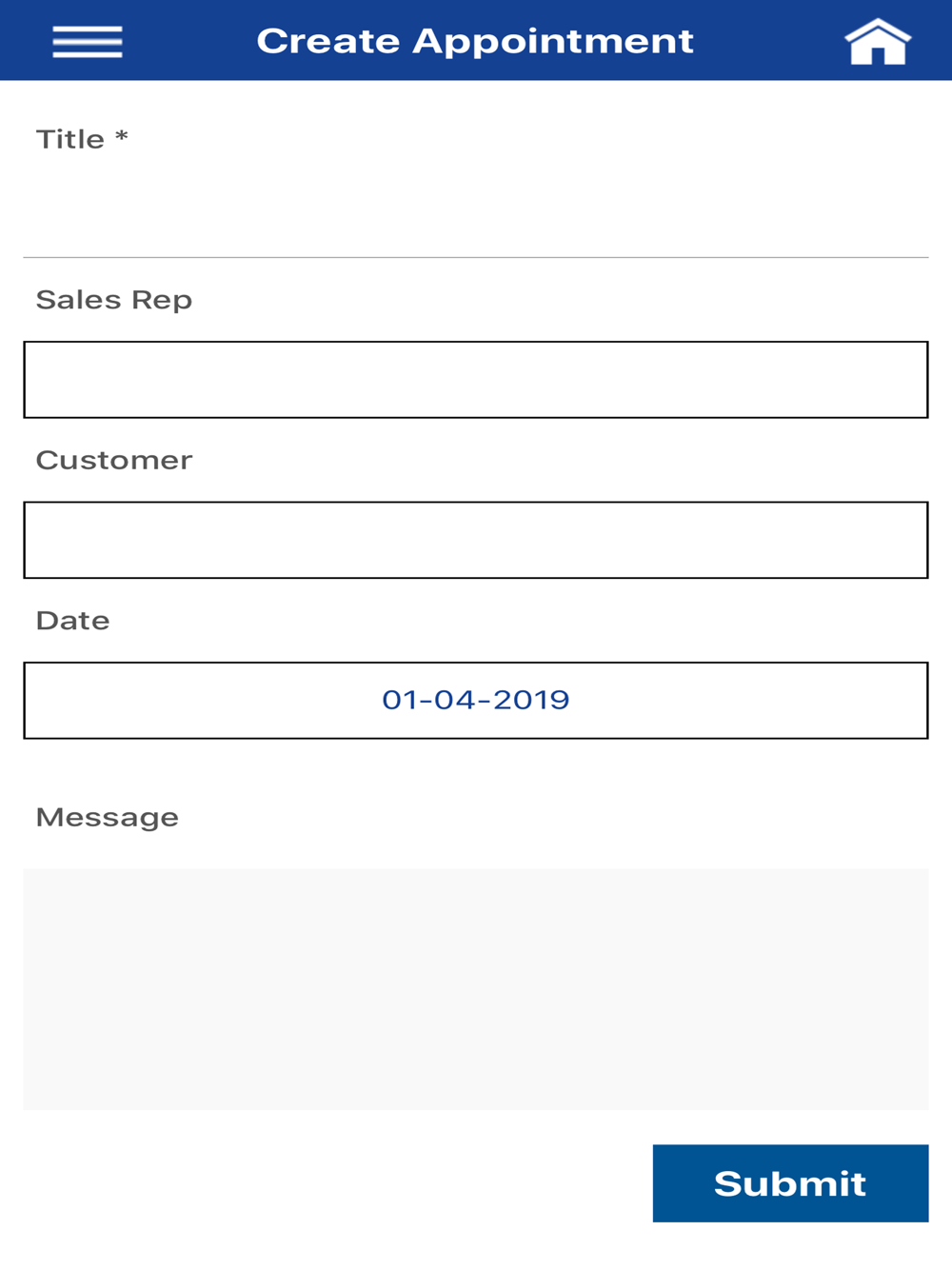Click the Create Appointment header title
Viewport: 952px width, 1270px height.
pos(475,42)
